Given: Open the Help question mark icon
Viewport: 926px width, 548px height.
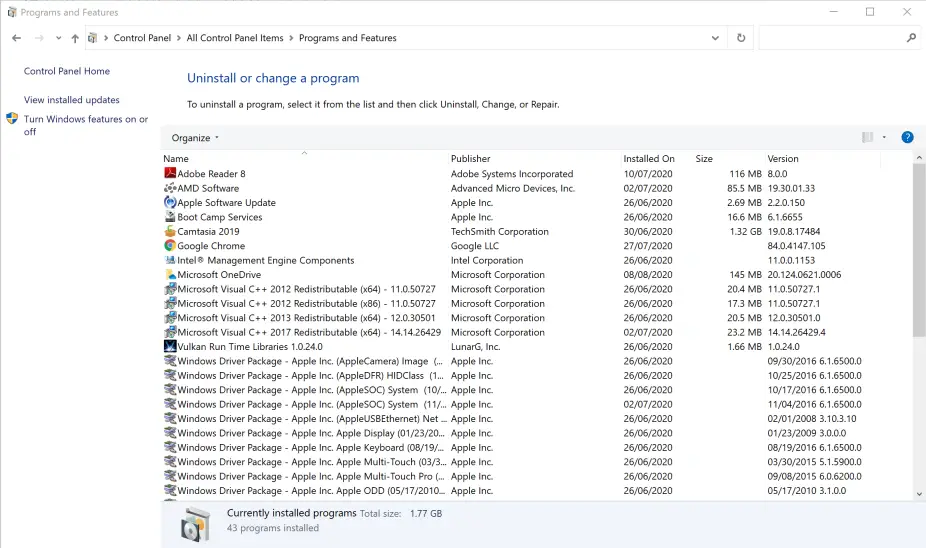Looking at the screenshot, I should coord(907,137).
